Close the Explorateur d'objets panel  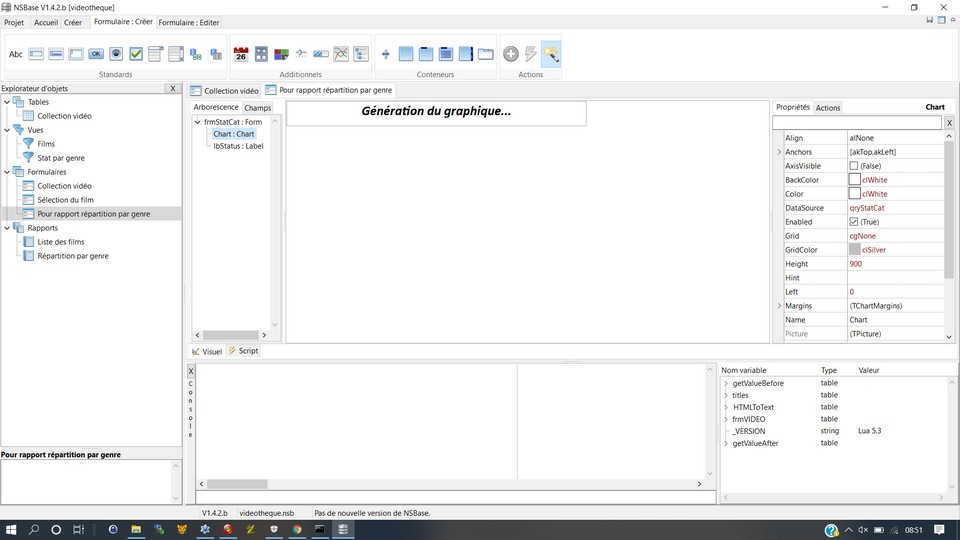[x=173, y=89]
